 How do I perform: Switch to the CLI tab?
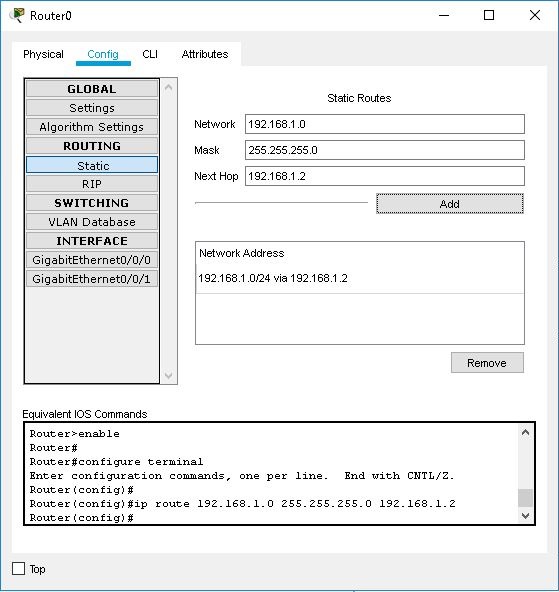click(150, 54)
